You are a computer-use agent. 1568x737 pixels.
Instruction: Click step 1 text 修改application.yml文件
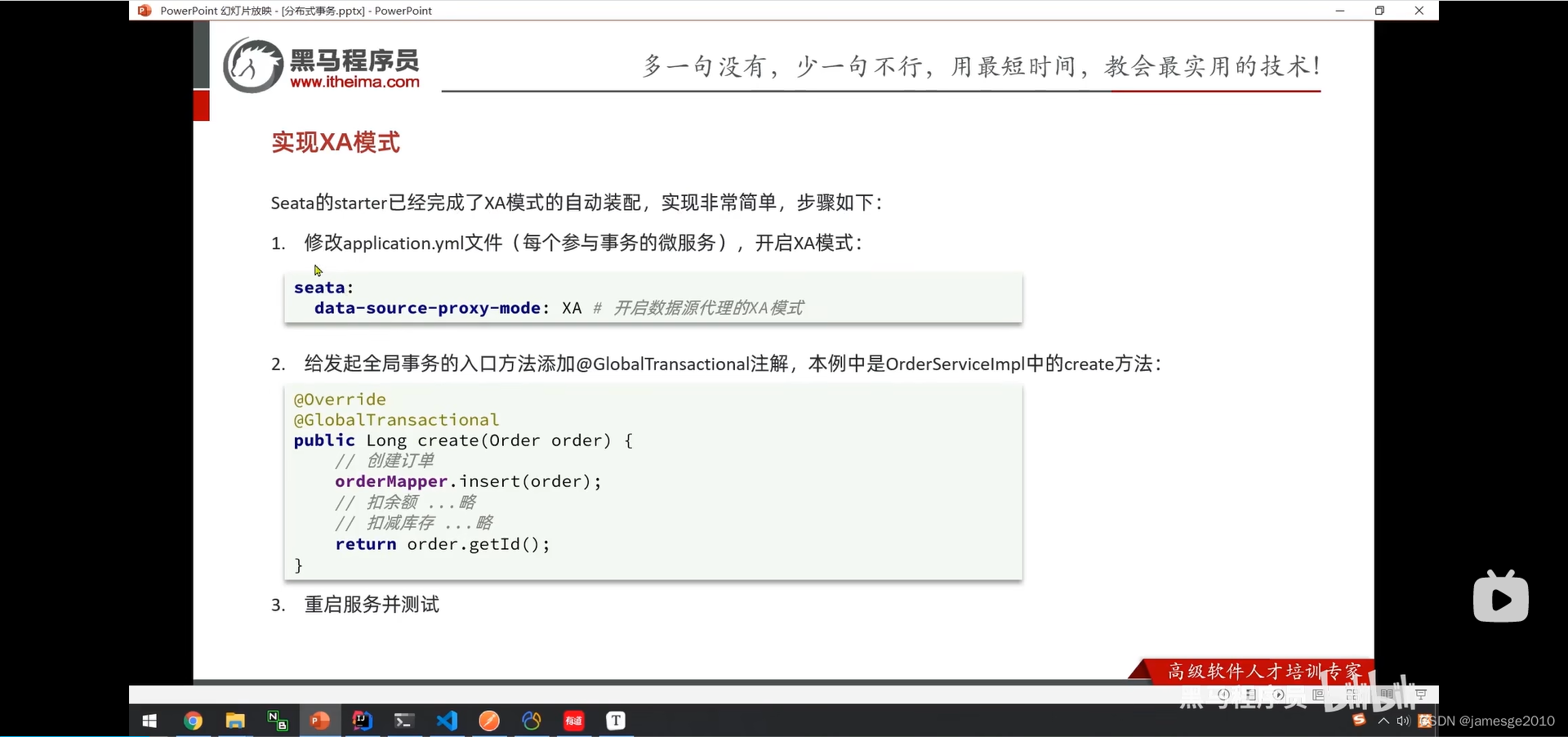click(x=403, y=243)
